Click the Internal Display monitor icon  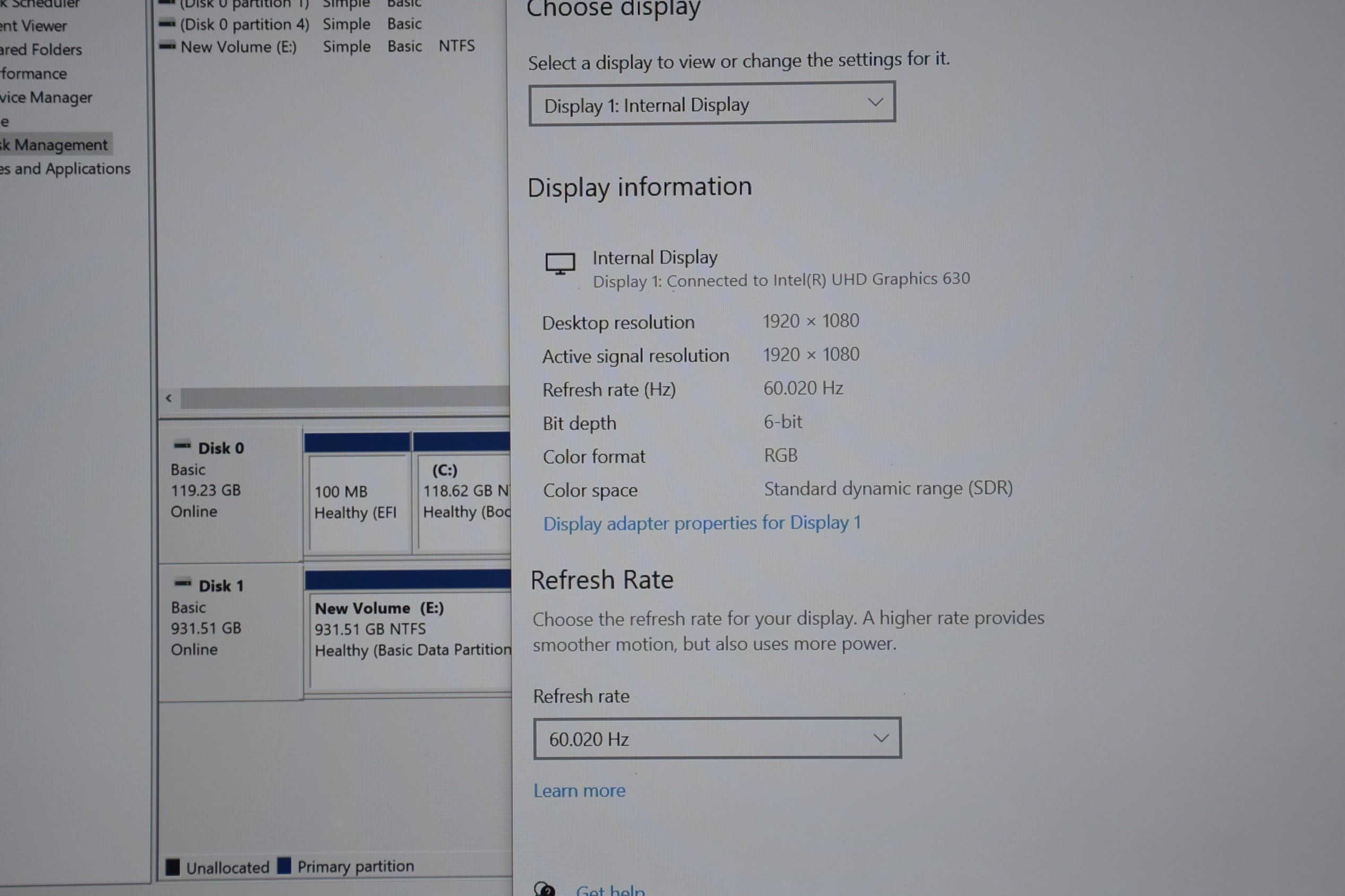pos(560,264)
